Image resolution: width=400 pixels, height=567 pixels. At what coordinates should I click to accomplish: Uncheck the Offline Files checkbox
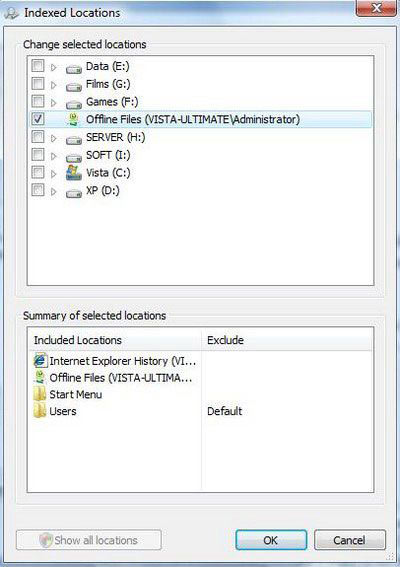pos(38,119)
